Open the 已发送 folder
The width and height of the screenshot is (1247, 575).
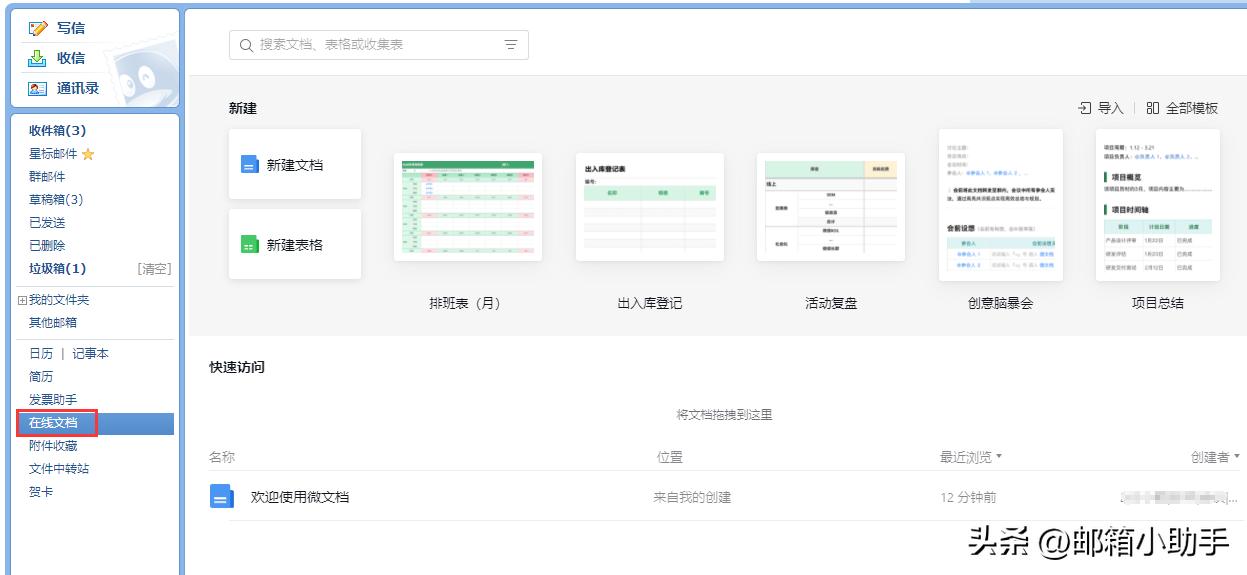(47, 223)
